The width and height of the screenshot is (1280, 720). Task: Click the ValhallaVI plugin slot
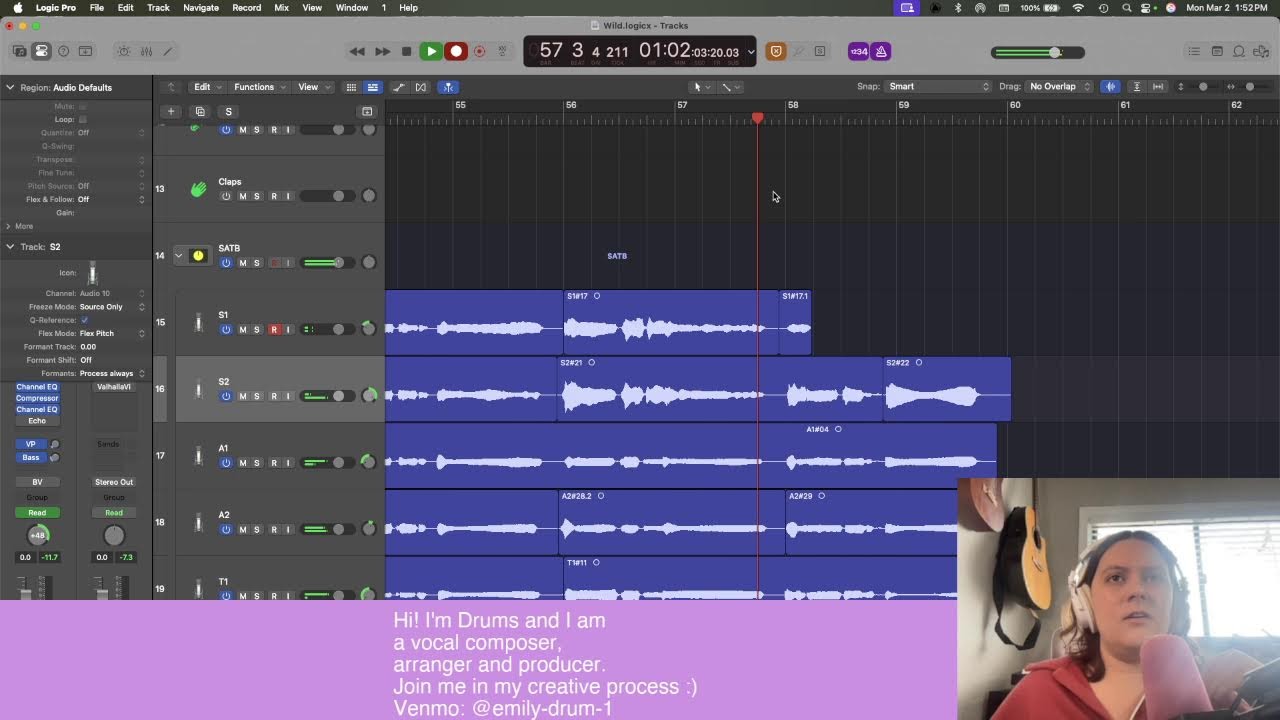click(x=114, y=387)
